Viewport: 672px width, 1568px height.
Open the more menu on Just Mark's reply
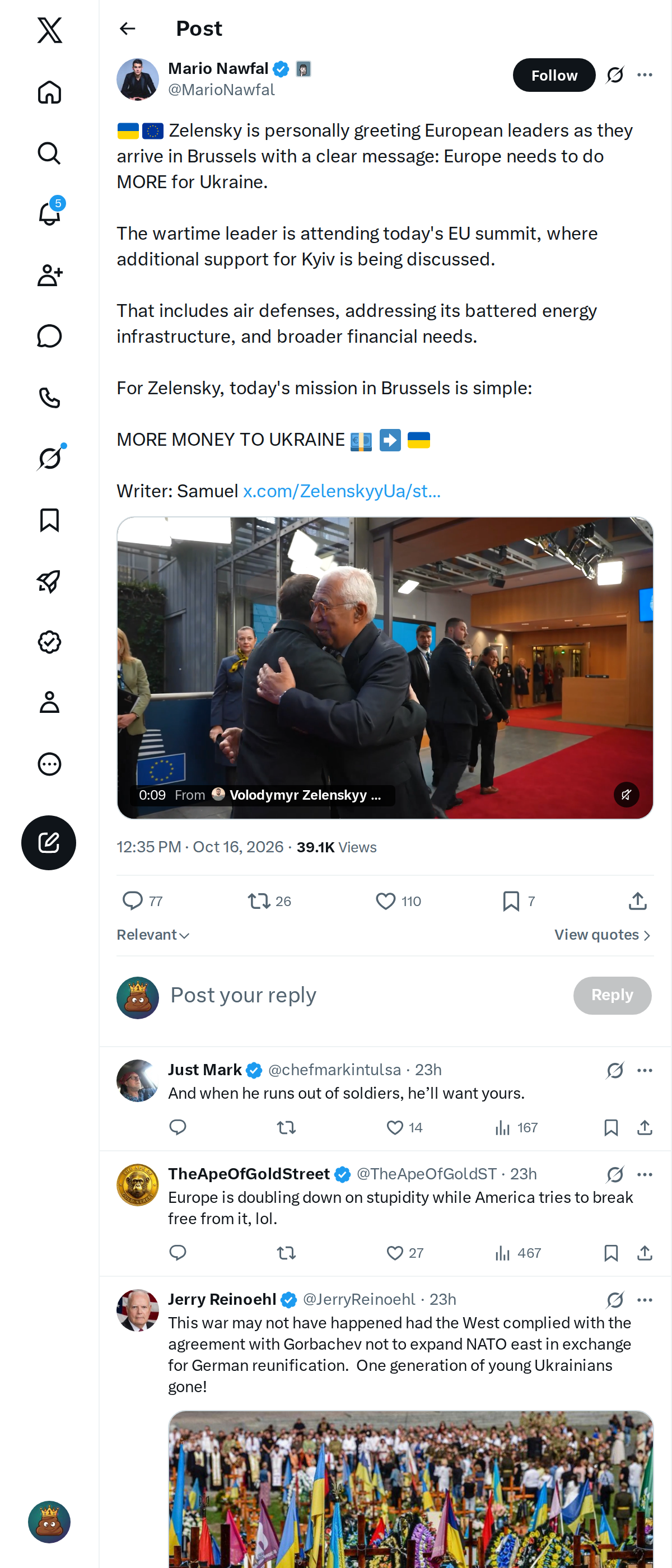[x=645, y=1070]
